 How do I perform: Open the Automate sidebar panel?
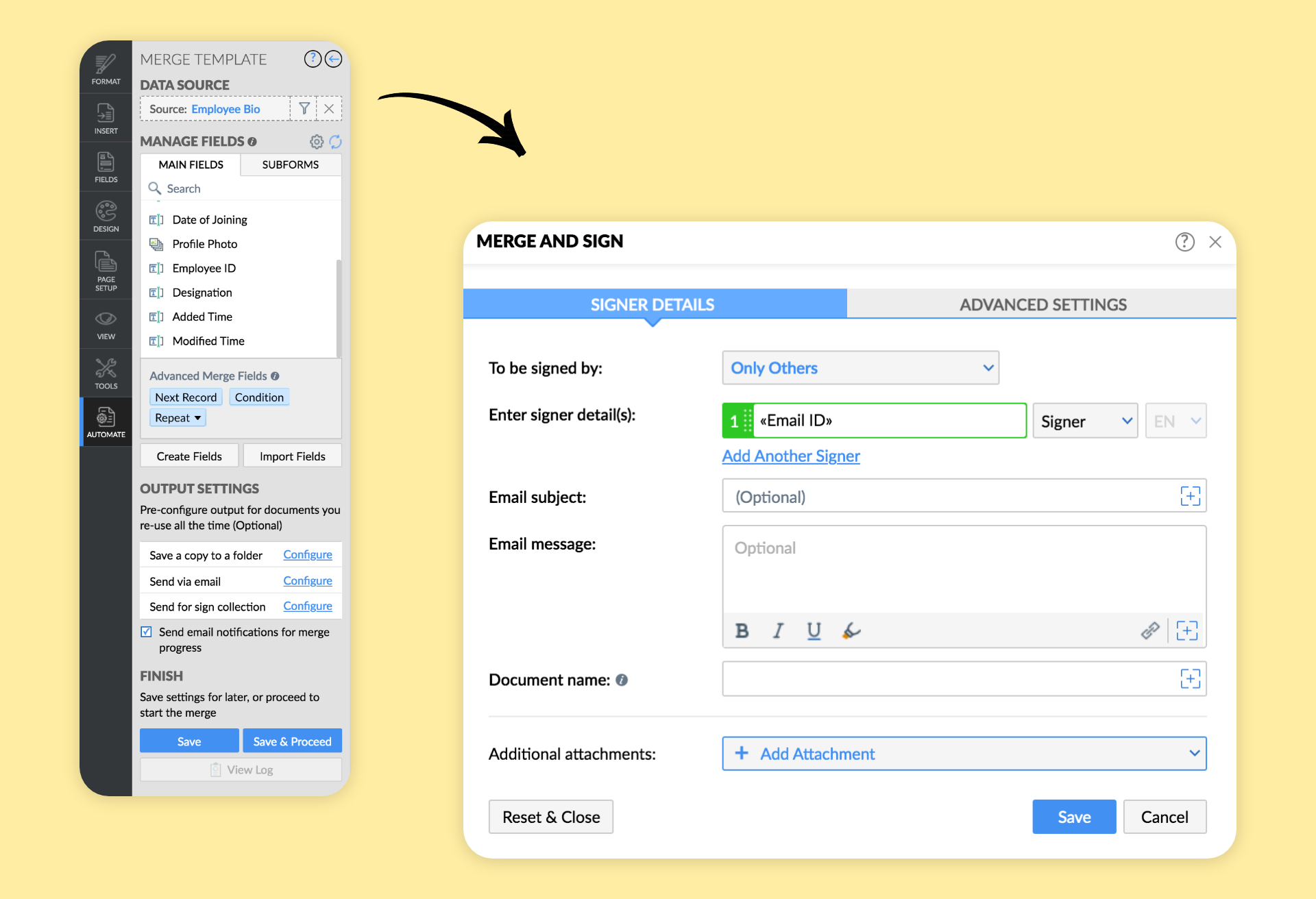pos(106,422)
